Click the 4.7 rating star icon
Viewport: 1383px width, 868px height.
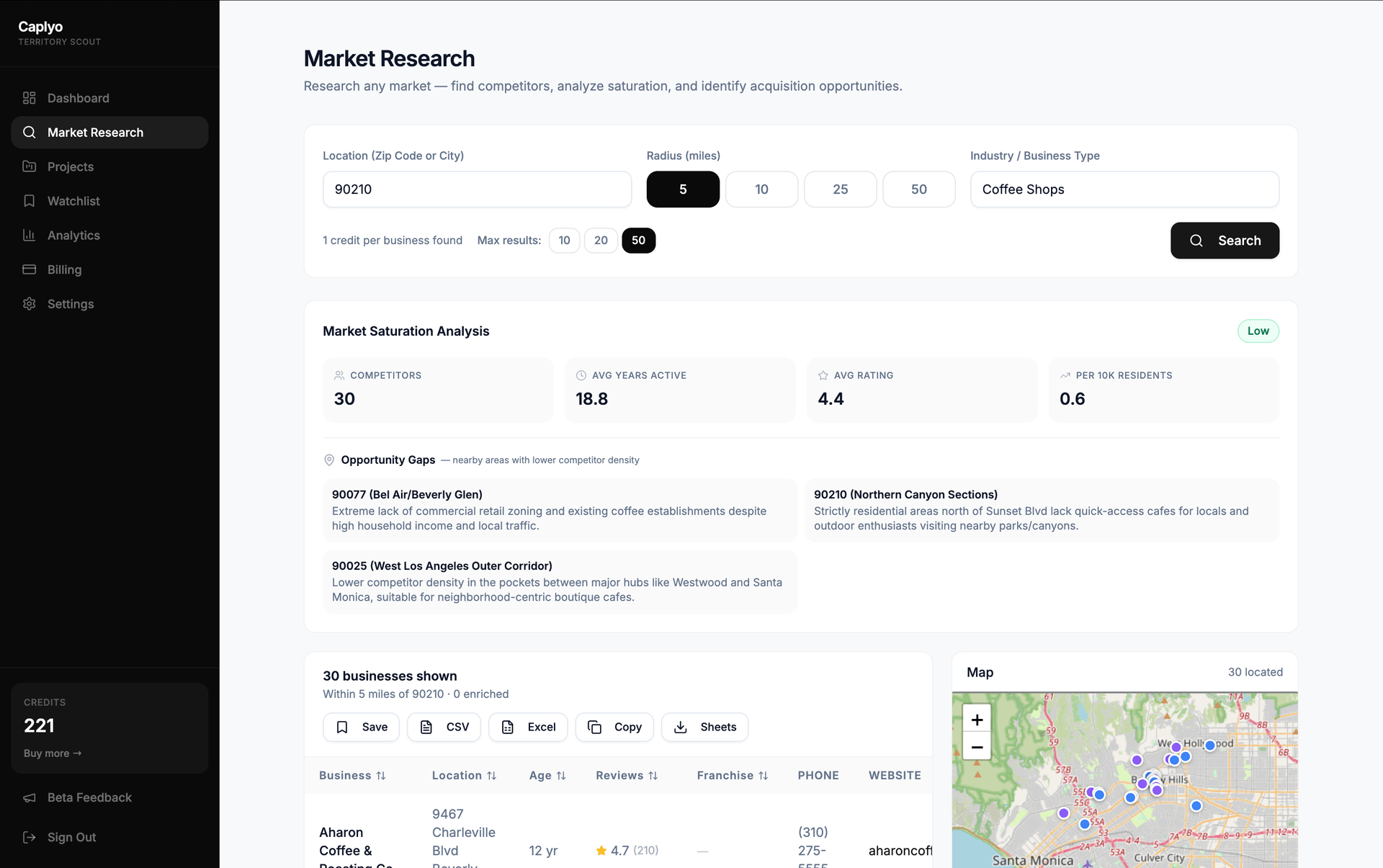[x=601, y=851]
